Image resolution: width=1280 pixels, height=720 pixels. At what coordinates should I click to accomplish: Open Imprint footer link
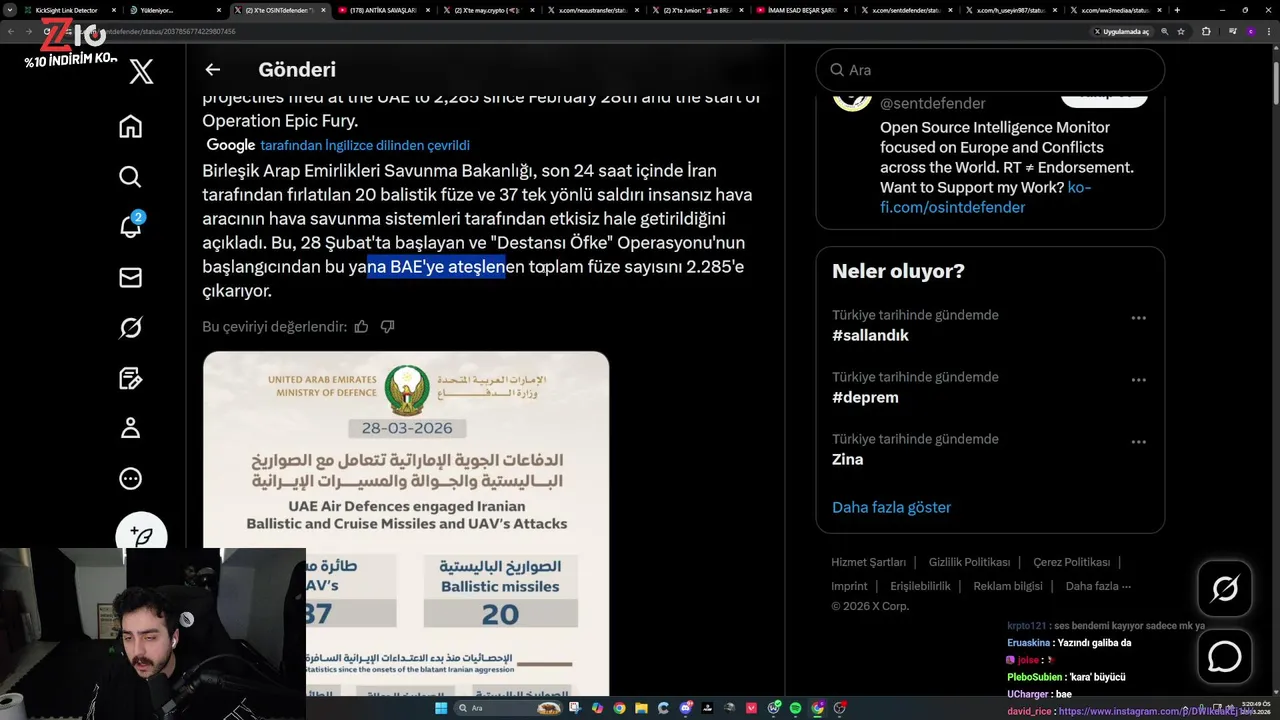tap(849, 586)
